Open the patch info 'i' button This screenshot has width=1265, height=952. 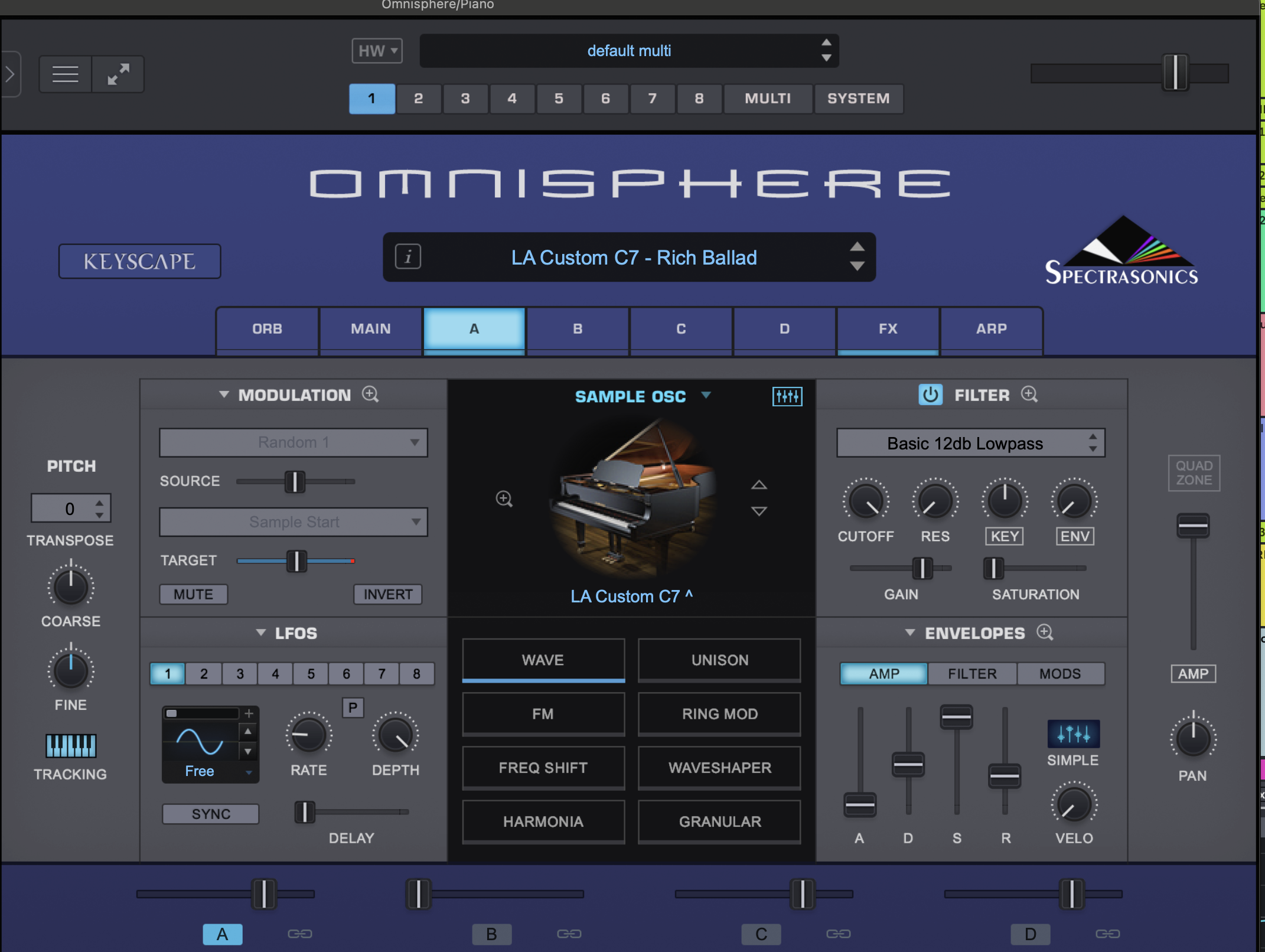[x=408, y=257]
